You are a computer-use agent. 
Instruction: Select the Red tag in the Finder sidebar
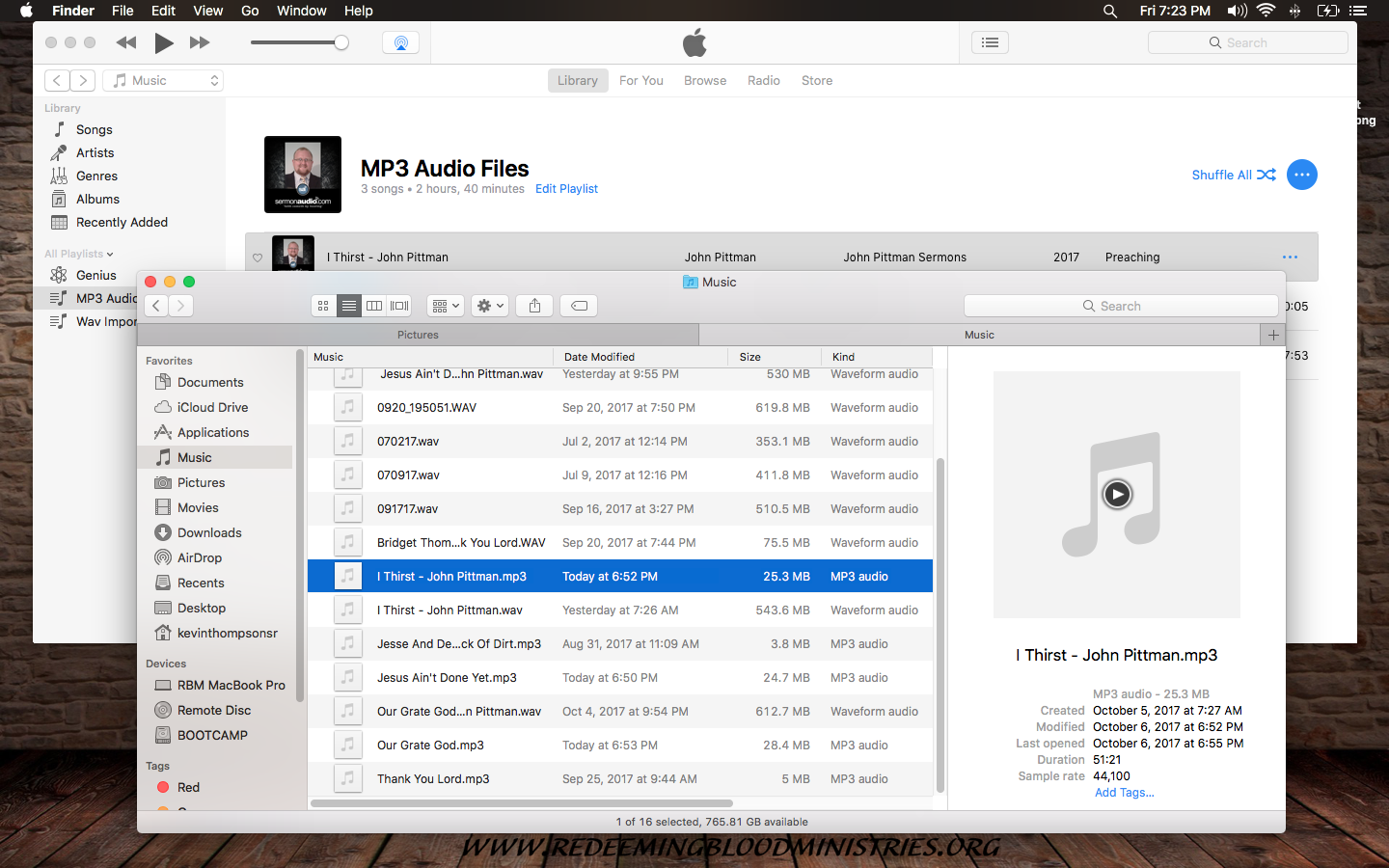click(188, 787)
